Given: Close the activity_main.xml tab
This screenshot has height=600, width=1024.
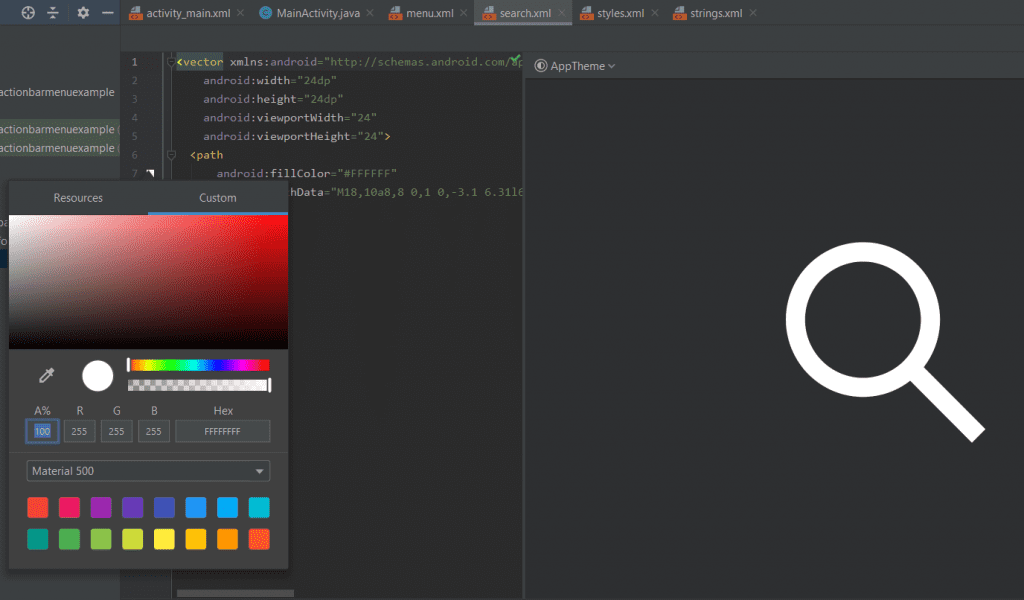Looking at the screenshot, I should point(240,14).
